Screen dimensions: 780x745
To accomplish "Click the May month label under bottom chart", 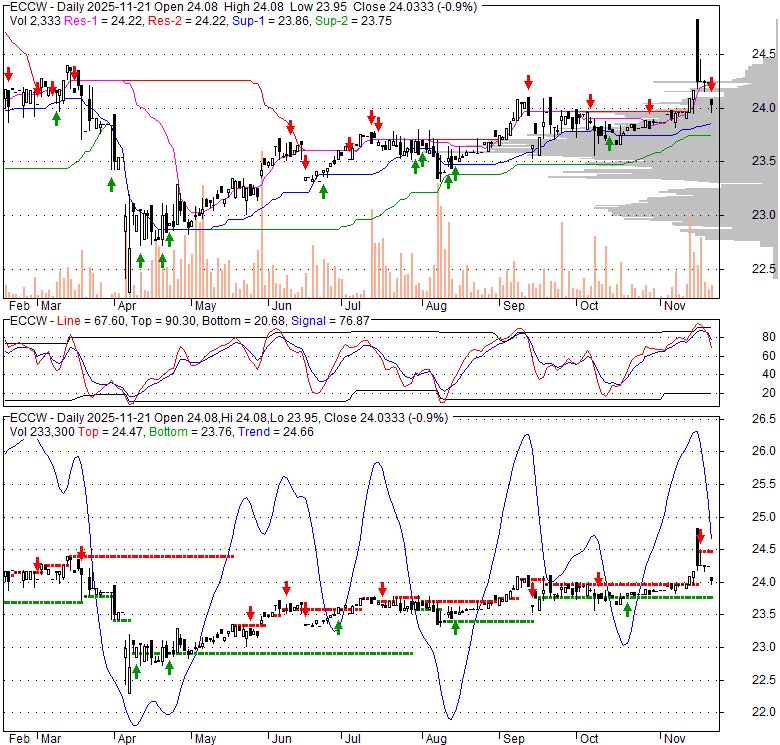I will click(205, 739).
